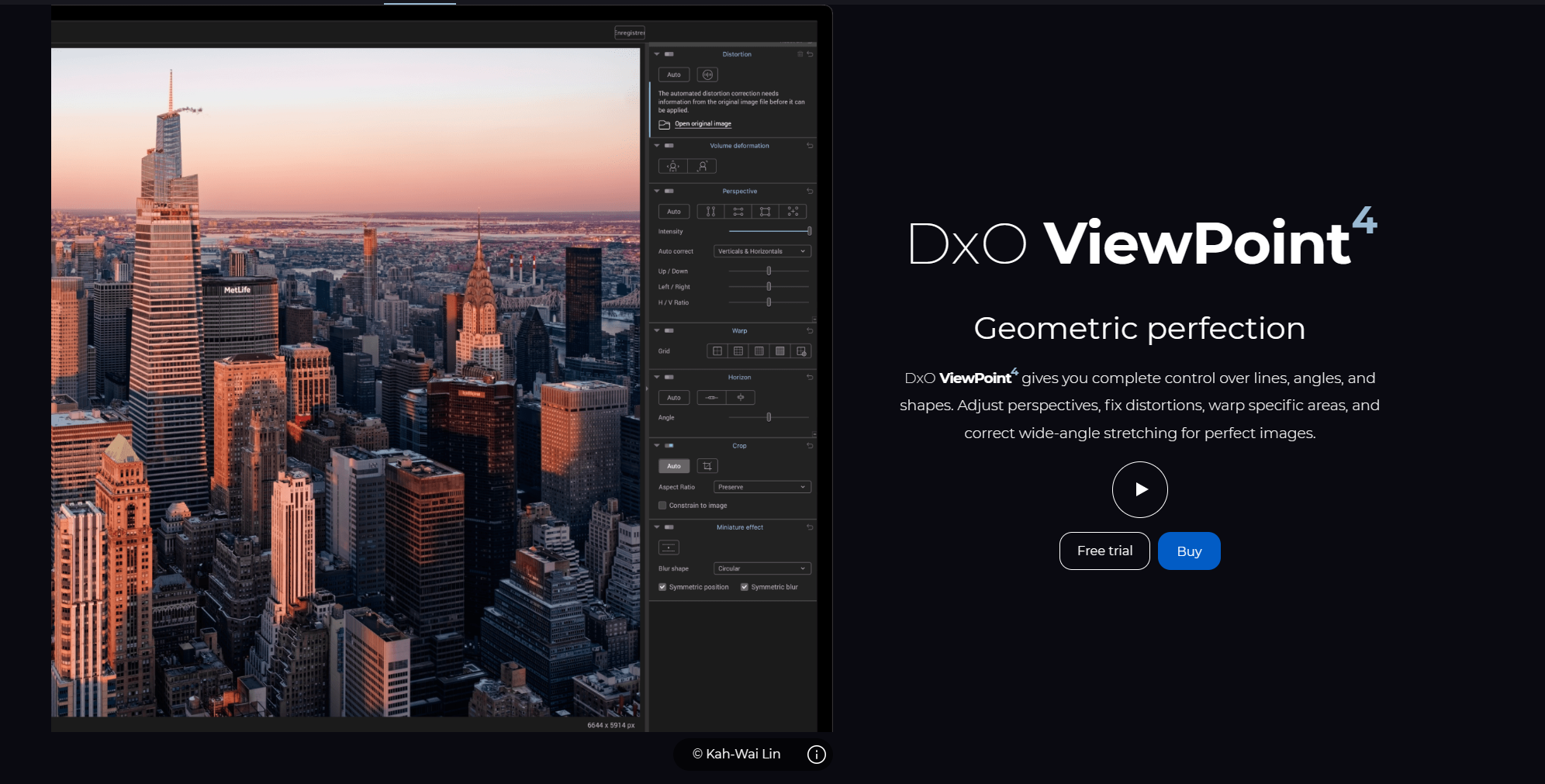Collapse the Perspective section
The height and width of the screenshot is (784, 1545).
657,192
